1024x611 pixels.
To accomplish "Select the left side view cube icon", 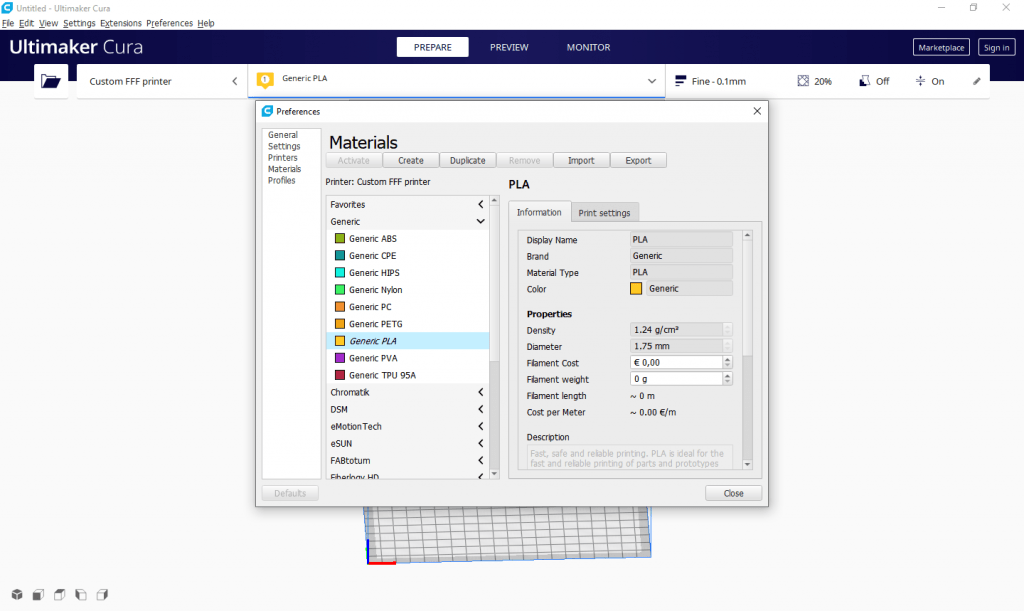I will (81, 595).
